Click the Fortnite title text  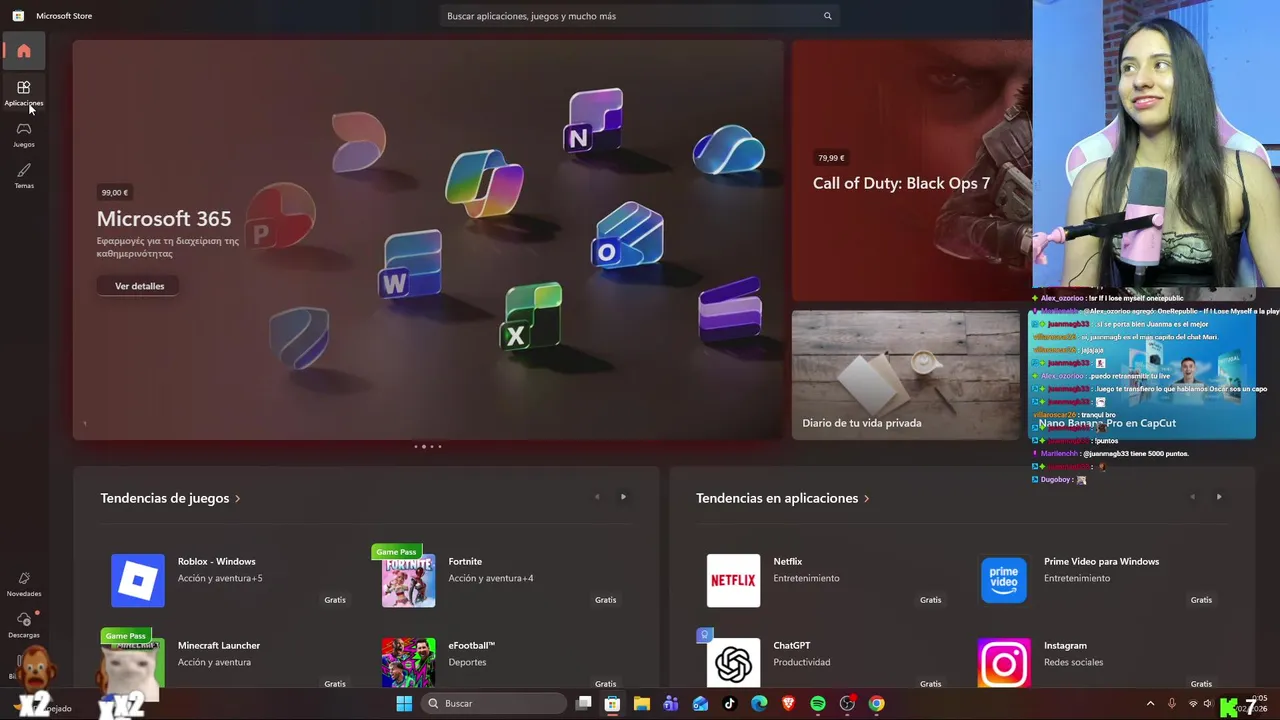pyautogui.click(x=465, y=561)
